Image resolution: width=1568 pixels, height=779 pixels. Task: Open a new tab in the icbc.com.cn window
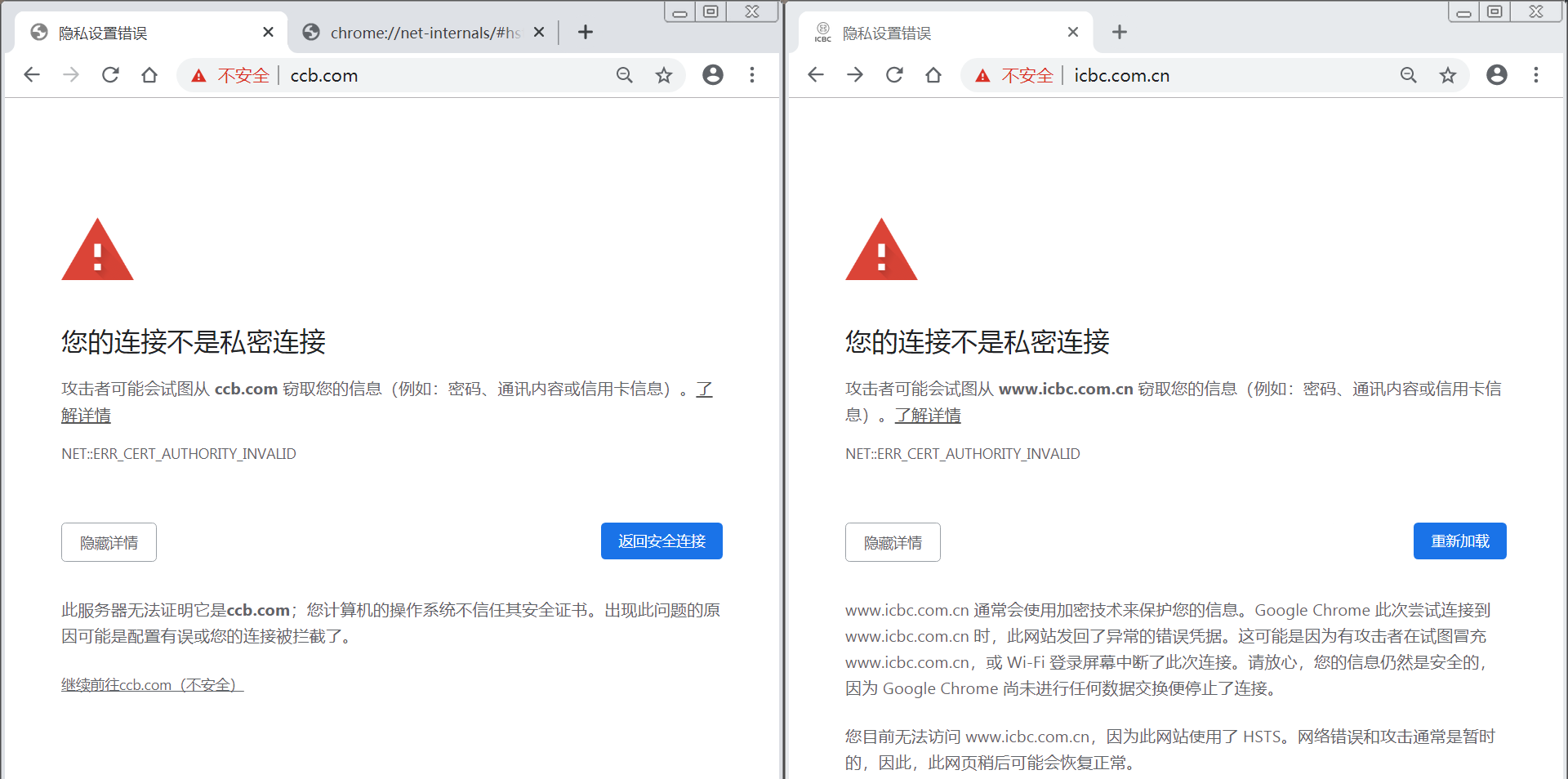click(1120, 32)
